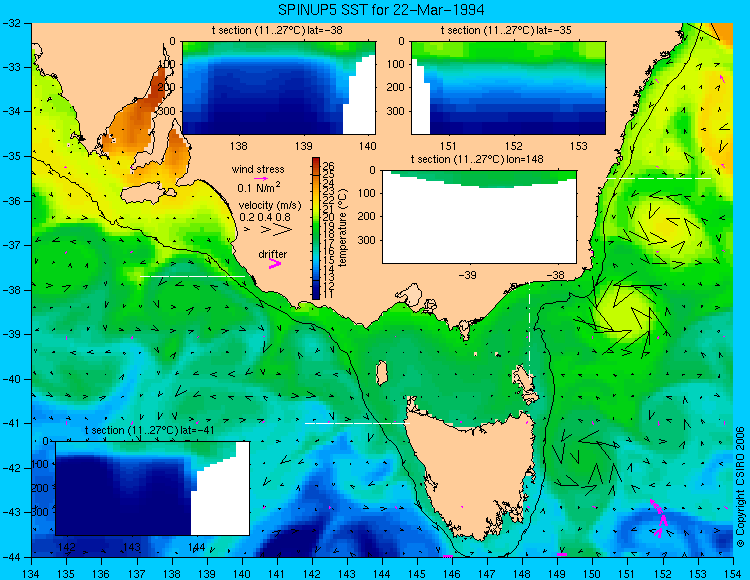Select the inset title ending lat=-38

click(x=277, y=31)
